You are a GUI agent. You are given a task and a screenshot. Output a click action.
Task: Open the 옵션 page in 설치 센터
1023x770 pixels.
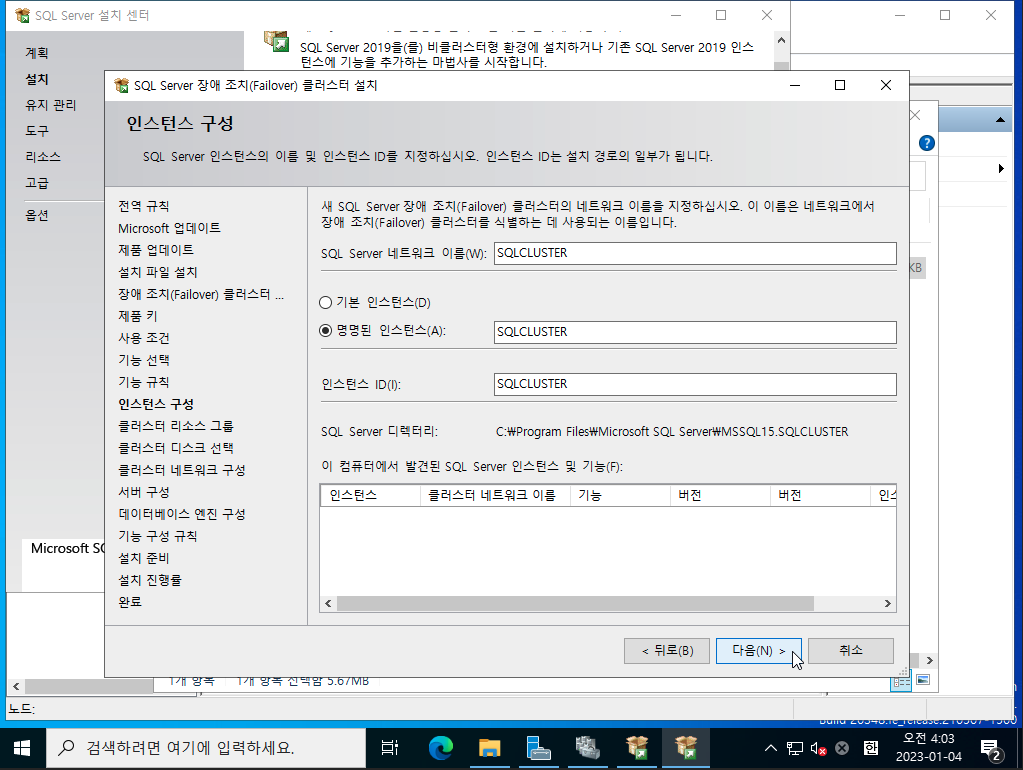click(x=37, y=215)
